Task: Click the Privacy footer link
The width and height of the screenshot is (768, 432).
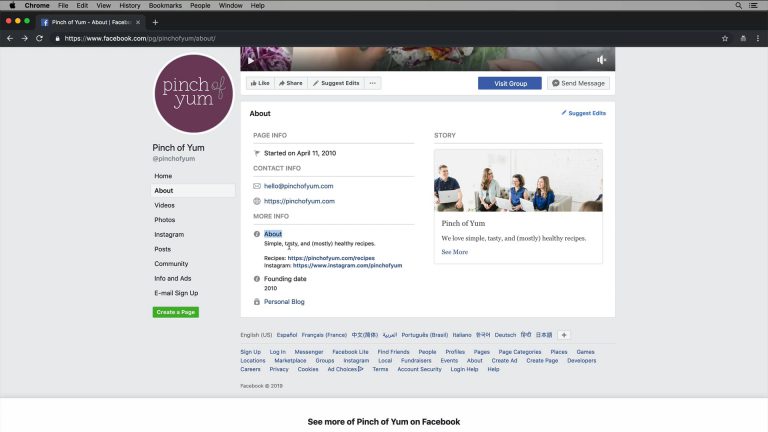Action: coord(279,369)
